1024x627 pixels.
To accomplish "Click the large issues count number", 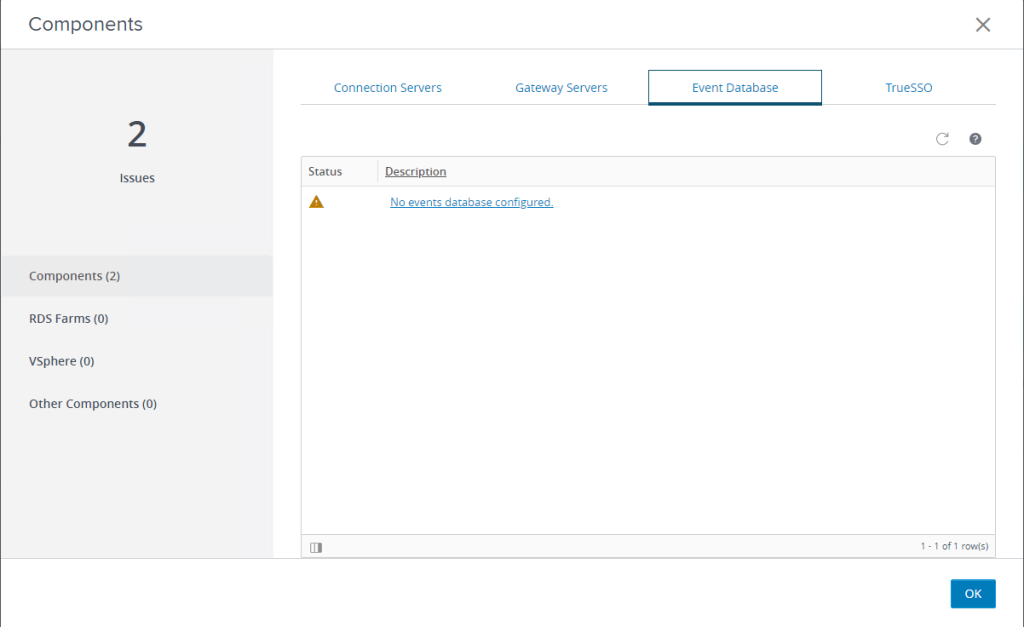I will [137, 134].
